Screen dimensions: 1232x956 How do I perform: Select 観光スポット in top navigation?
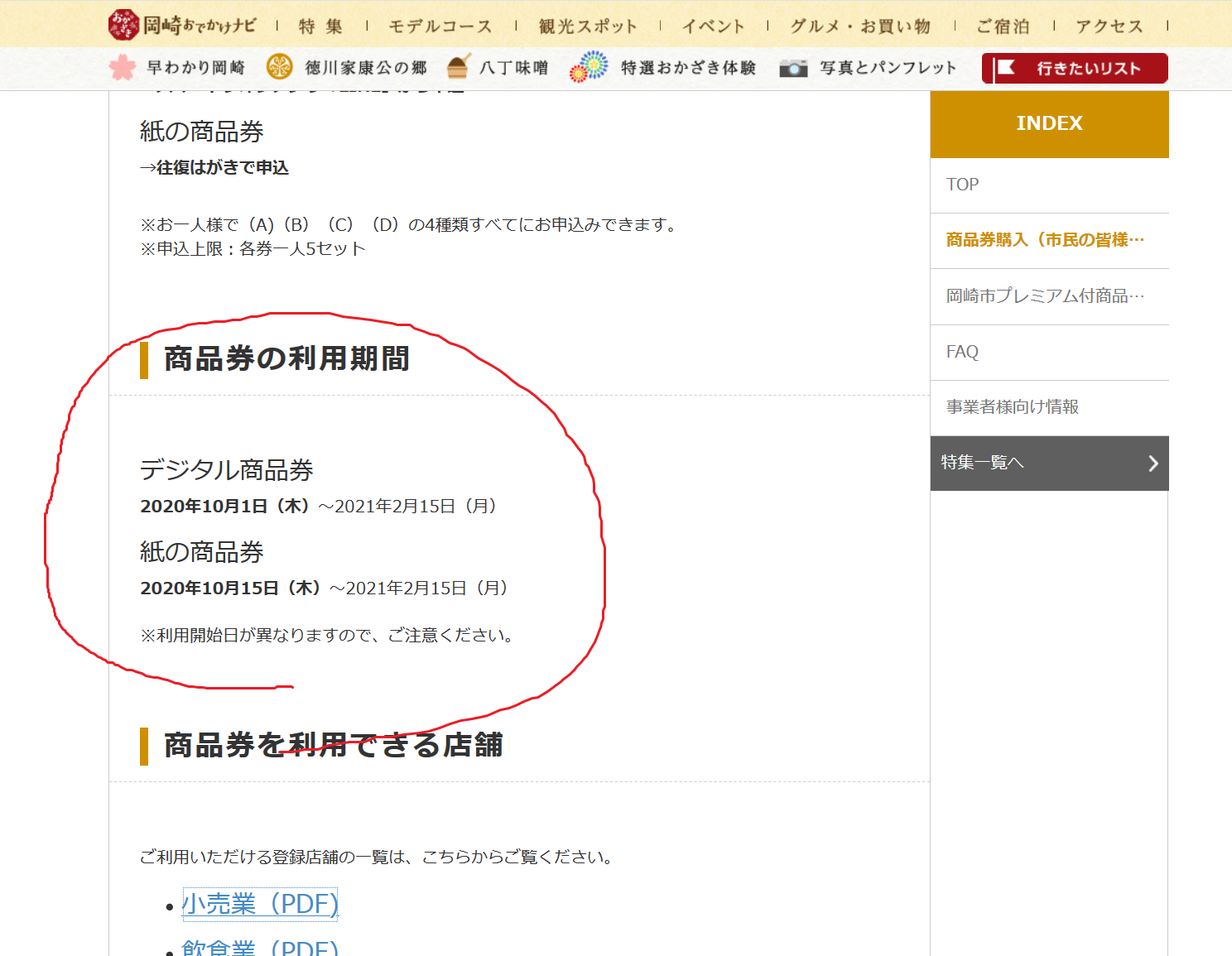588,26
